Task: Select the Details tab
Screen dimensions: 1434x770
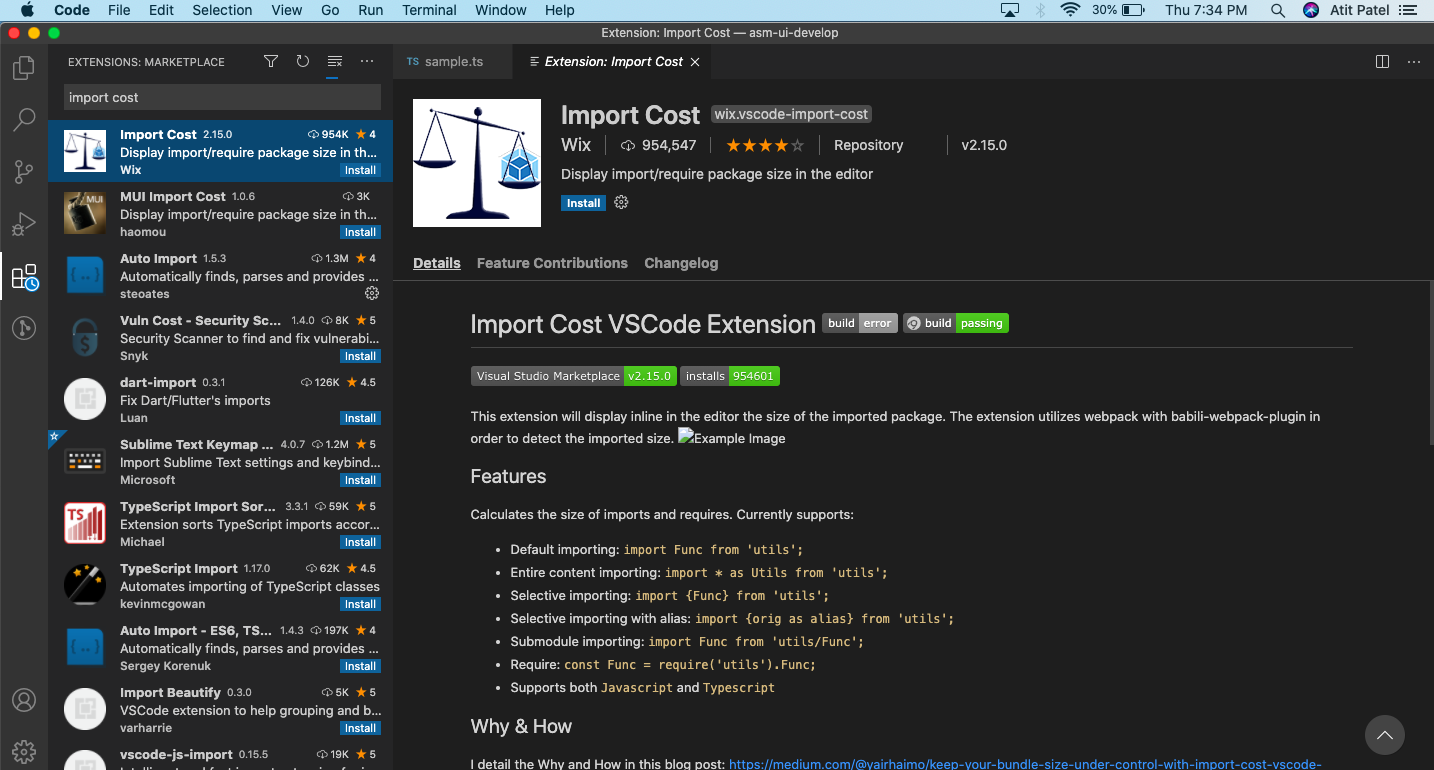Action: [x=437, y=263]
